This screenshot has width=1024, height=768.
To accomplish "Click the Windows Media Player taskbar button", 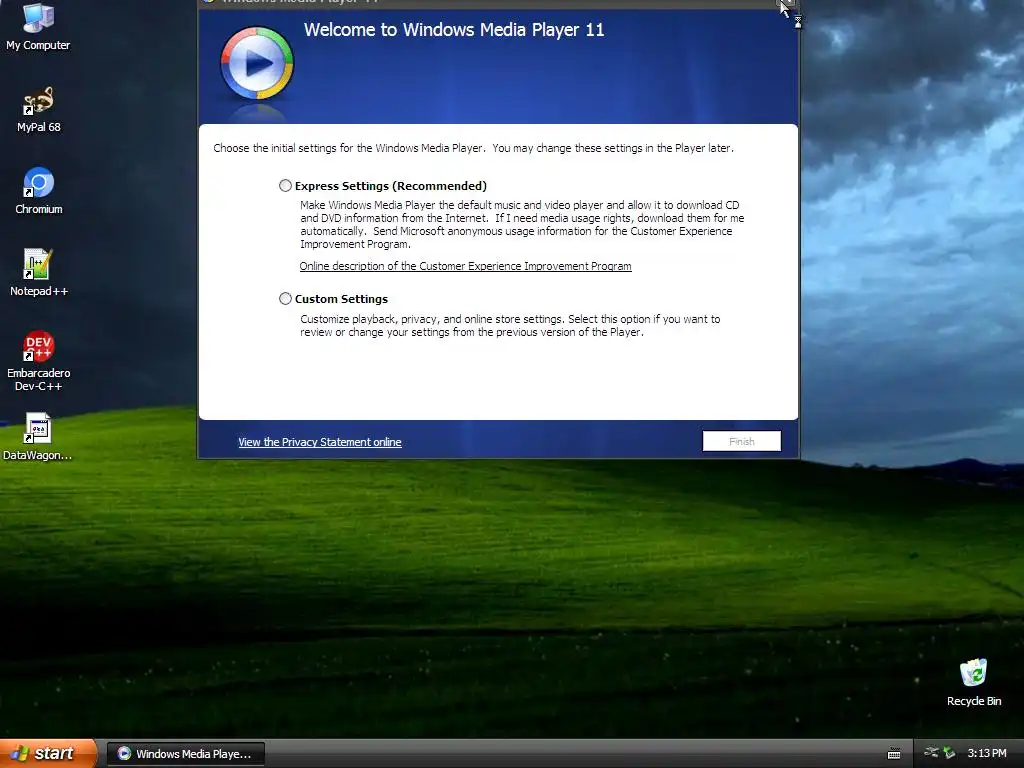I will pyautogui.click(x=185, y=754).
